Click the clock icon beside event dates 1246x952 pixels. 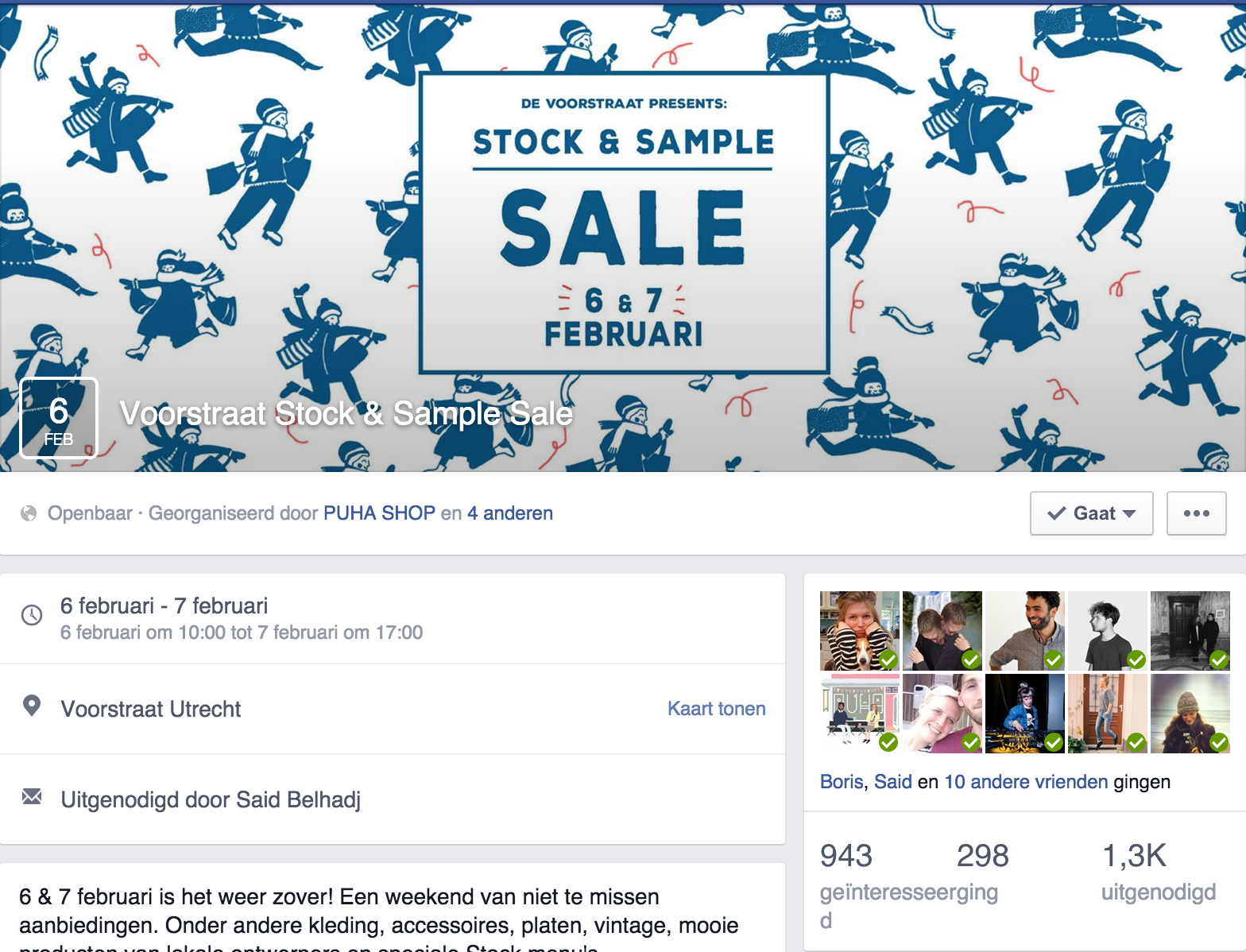pyautogui.click(x=32, y=614)
